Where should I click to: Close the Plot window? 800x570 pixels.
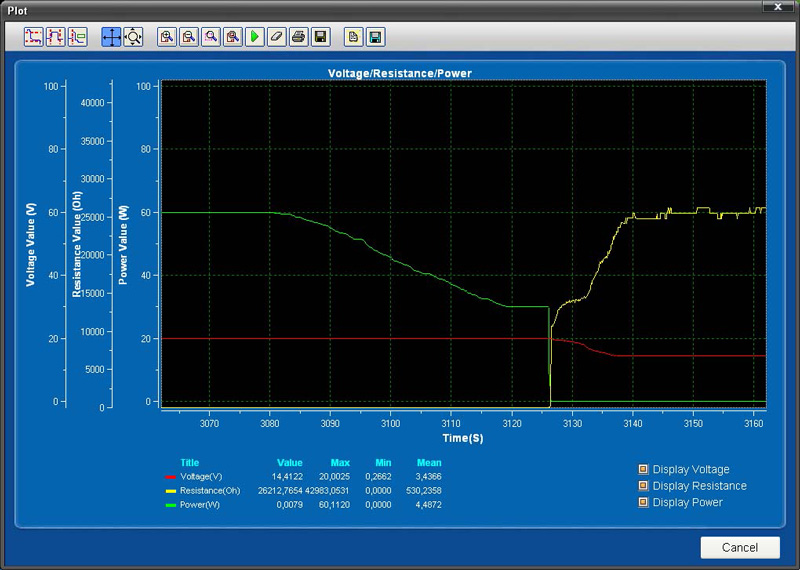pos(776,7)
